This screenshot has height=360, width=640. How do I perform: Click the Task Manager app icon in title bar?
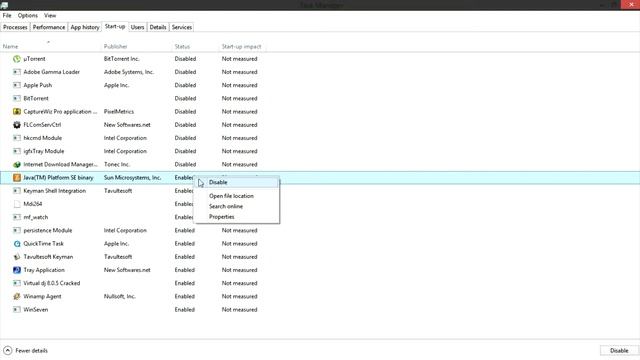(4, 5)
